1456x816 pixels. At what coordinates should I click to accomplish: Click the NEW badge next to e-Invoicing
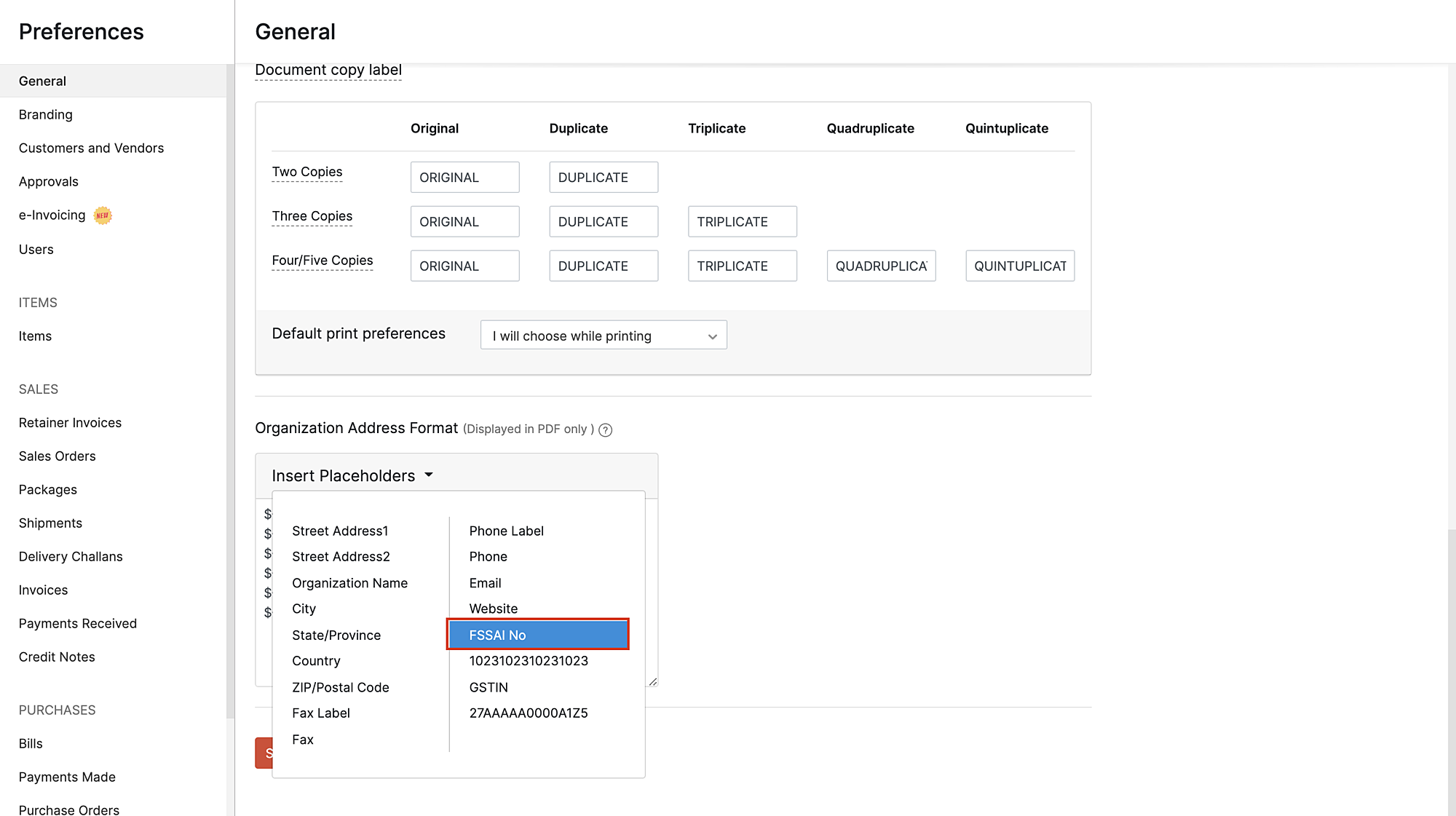click(x=103, y=215)
